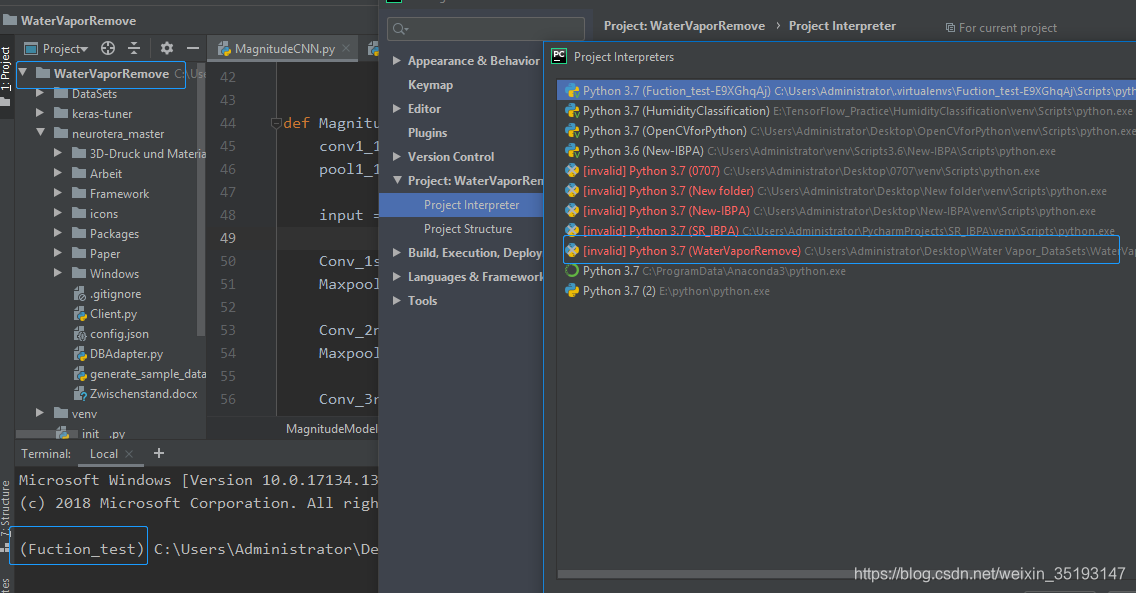The image size is (1136, 593).
Task: Open the Z-Structure side tool tab
Action: (6, 509)
